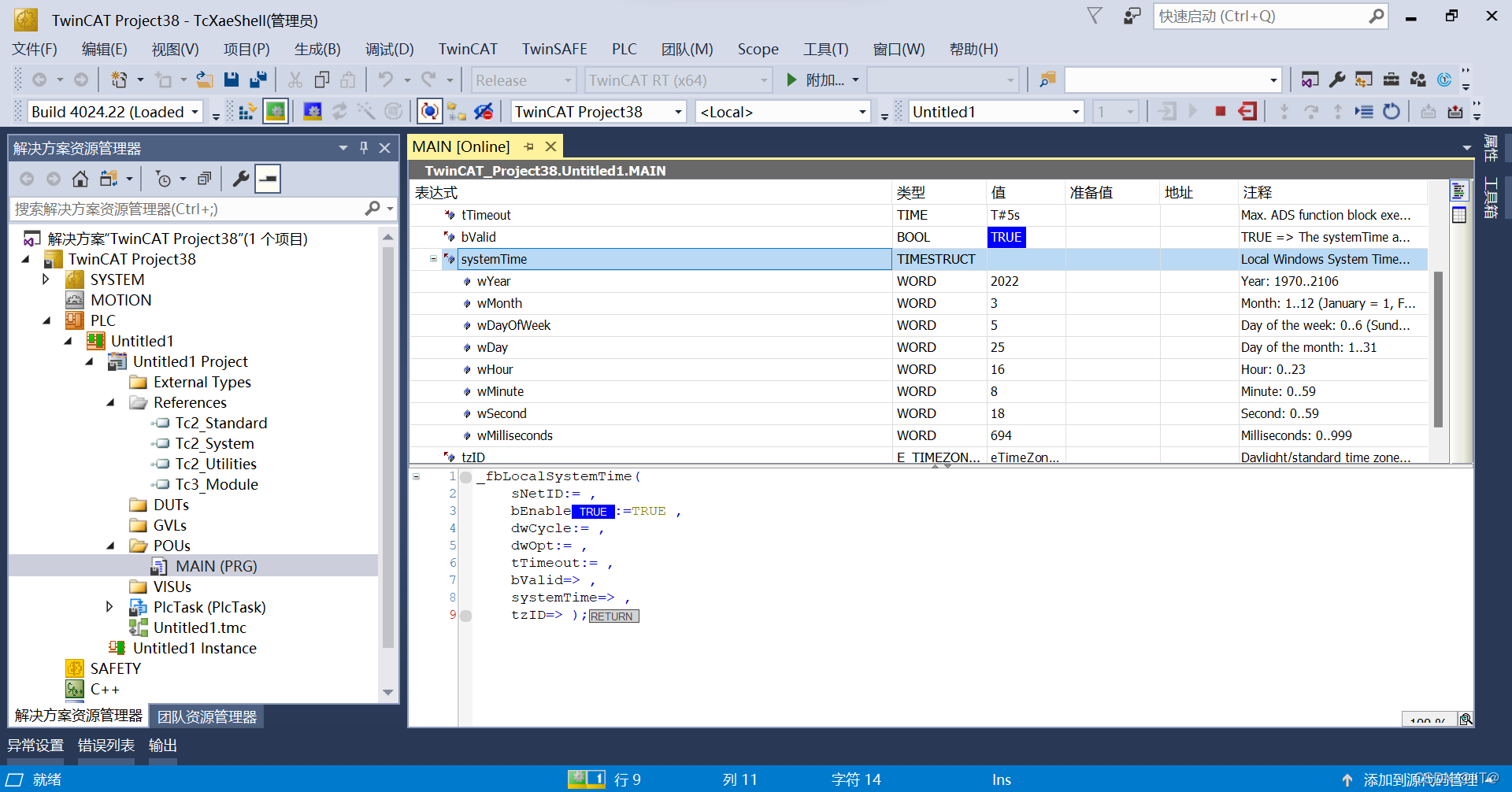Screen dimensions: 1512x792
Task: Expand the PlcTask (PlcTask) node
Action: coord(109,607)
